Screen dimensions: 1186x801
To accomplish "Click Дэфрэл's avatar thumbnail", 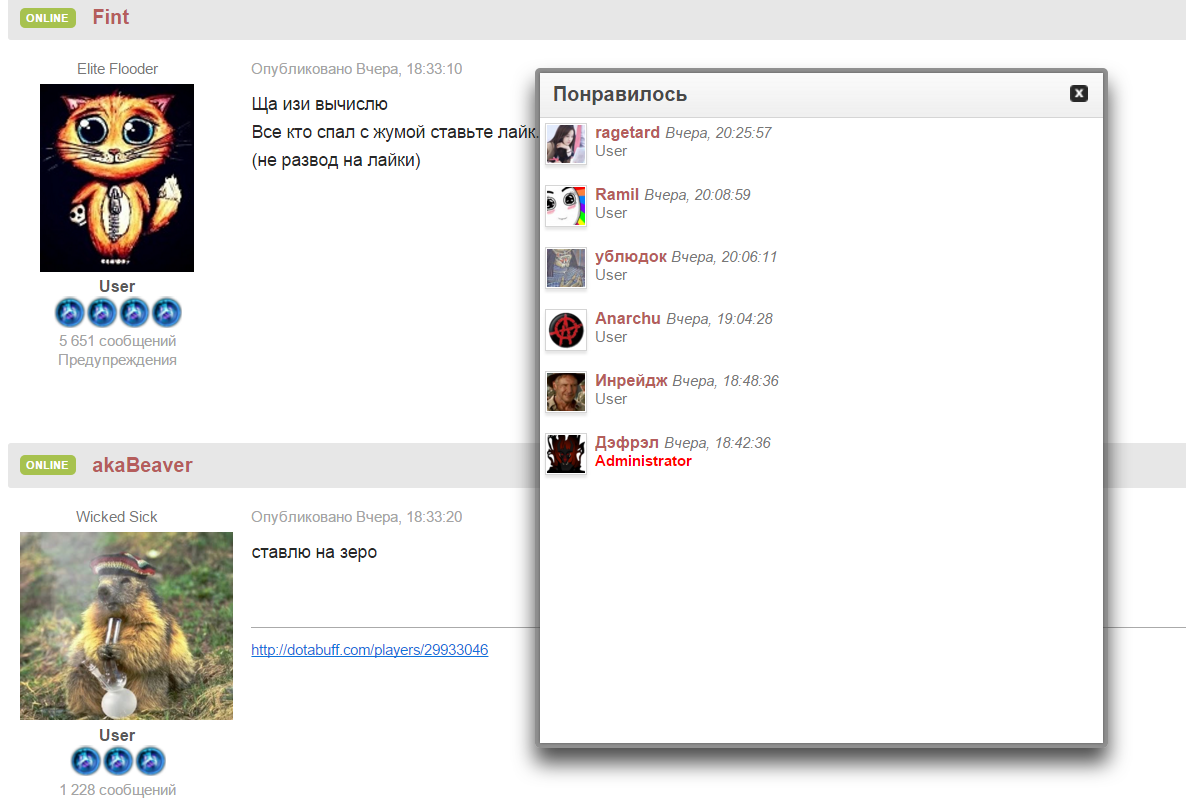I will click(x=566, y=454).
